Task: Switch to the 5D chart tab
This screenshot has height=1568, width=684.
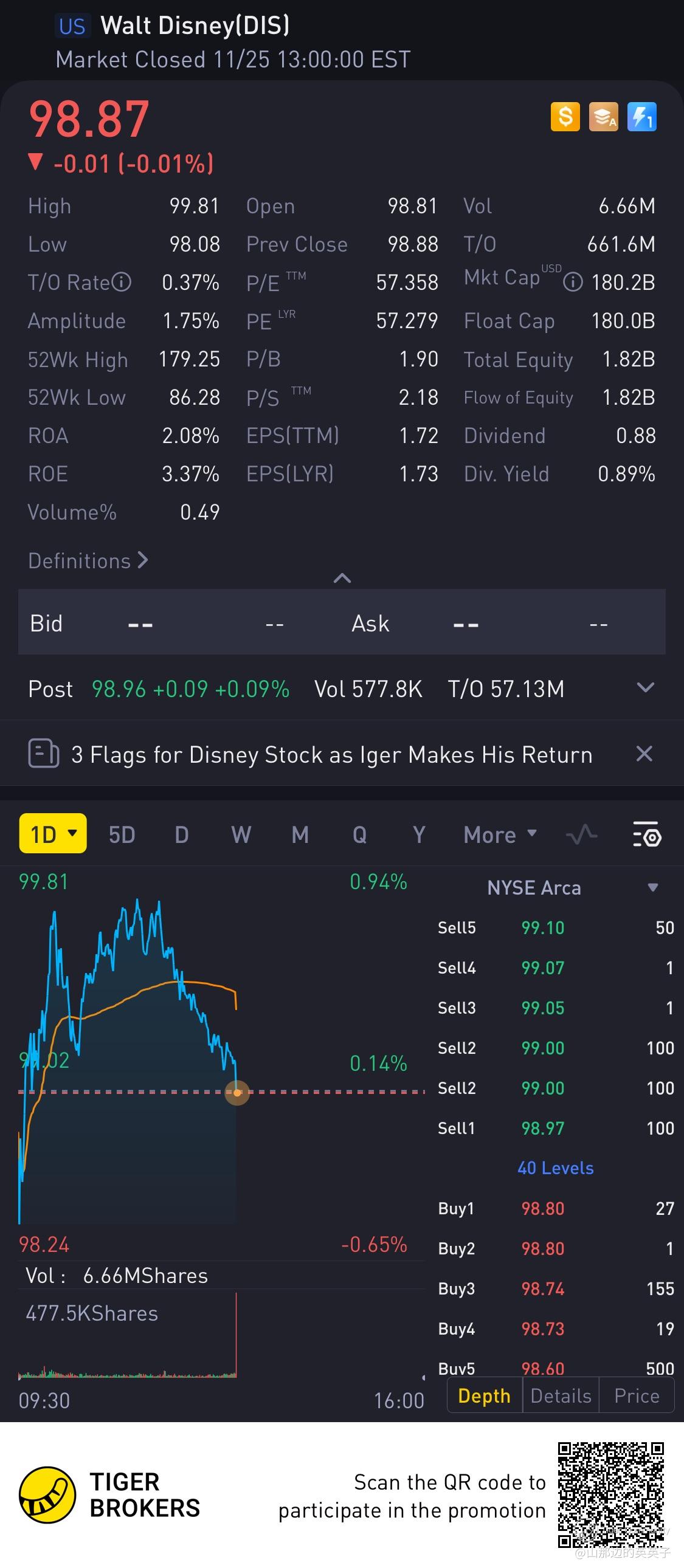Action: 122,834
